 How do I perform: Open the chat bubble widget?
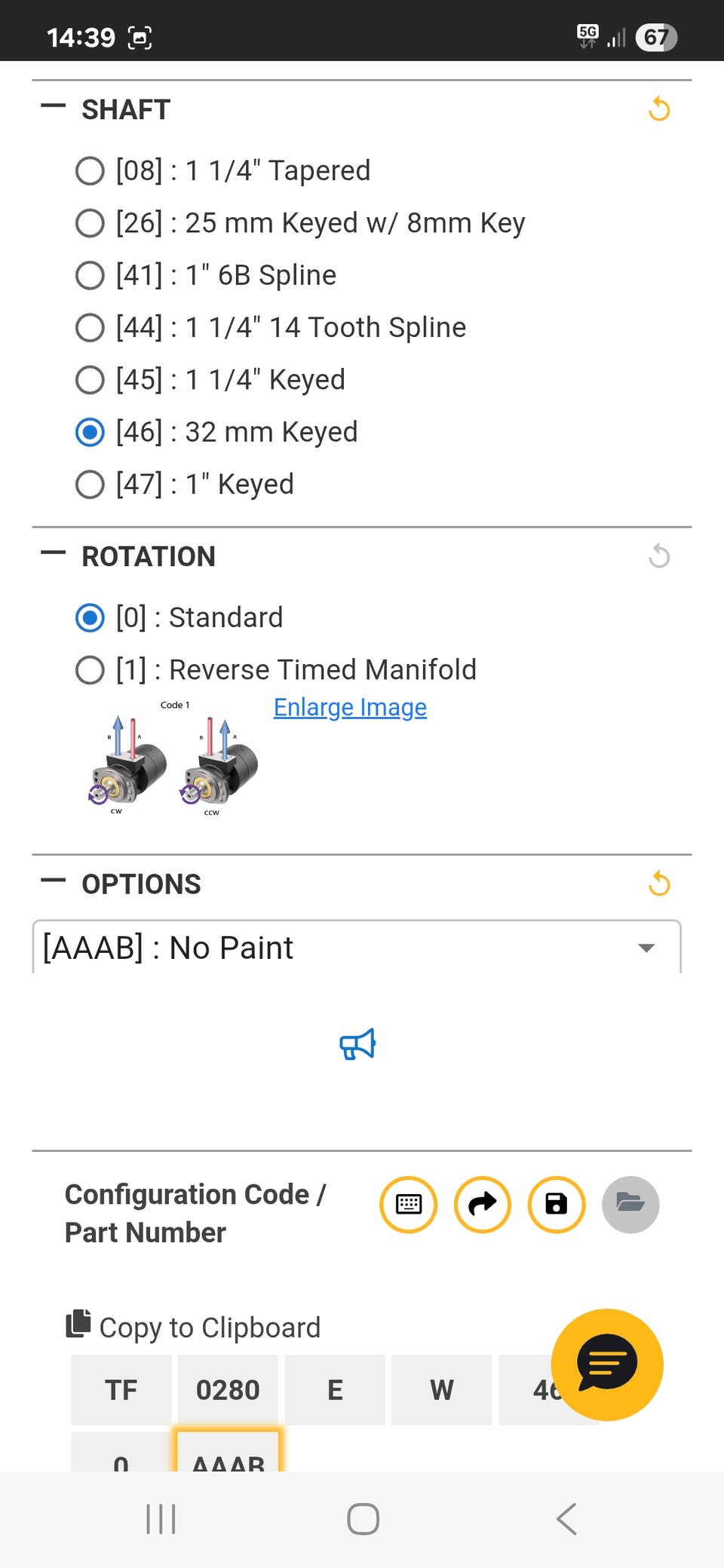[x=607, y=1364]
